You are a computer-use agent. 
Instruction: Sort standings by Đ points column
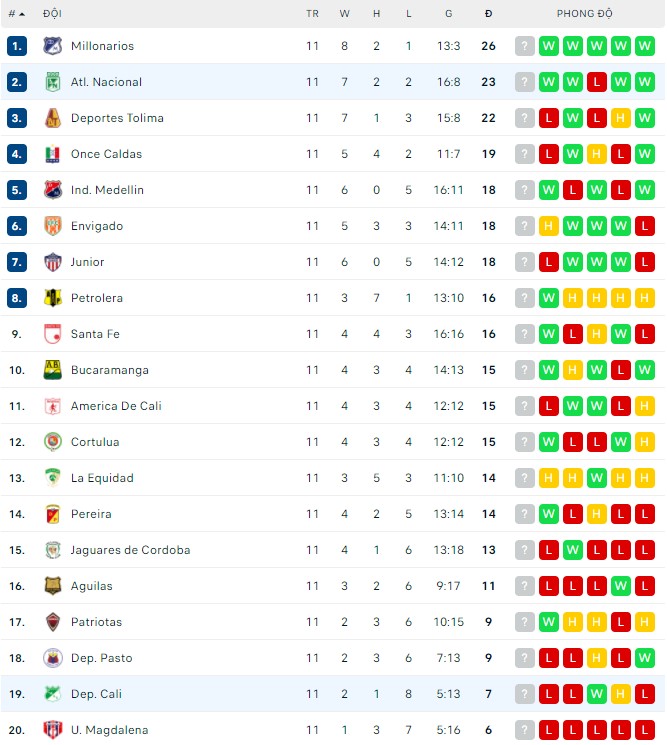488,14
